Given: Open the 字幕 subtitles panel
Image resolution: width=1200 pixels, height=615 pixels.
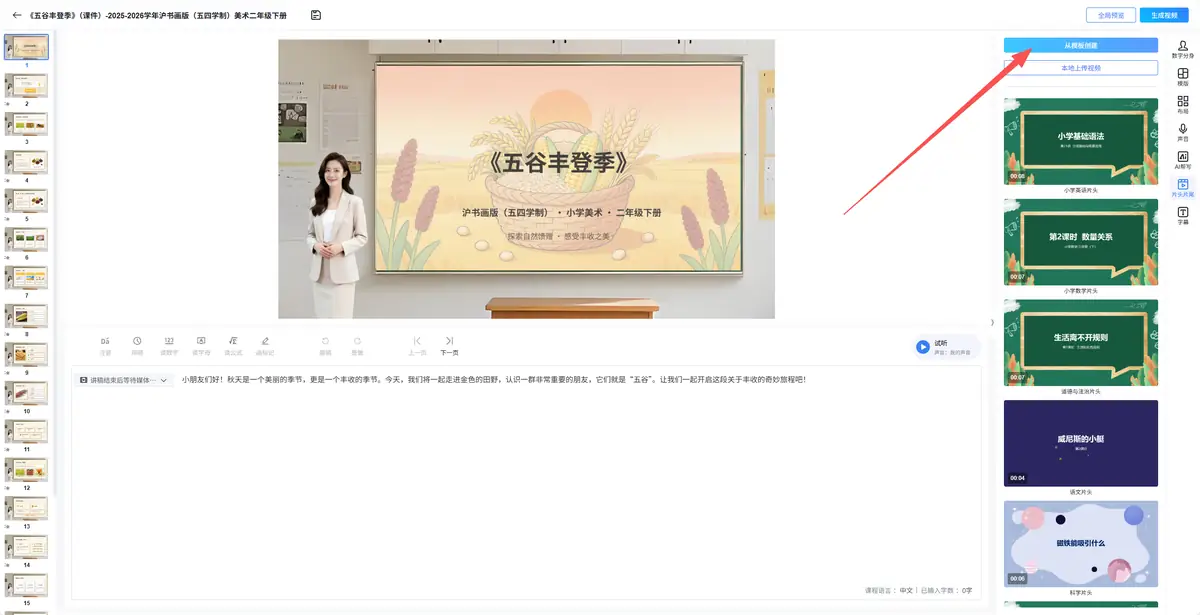Looking at the screenshot, I should [x=1183, y=216].
